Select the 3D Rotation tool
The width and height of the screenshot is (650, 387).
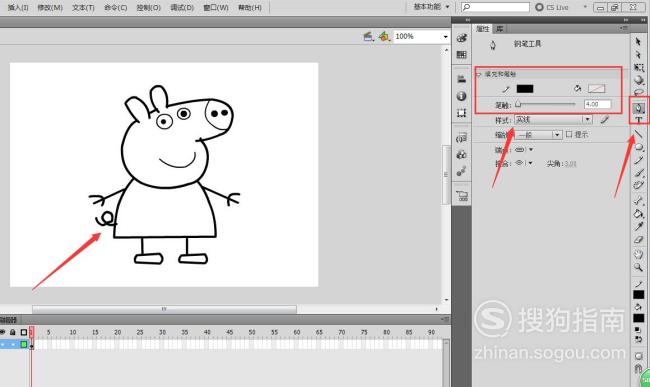(639, 80)
